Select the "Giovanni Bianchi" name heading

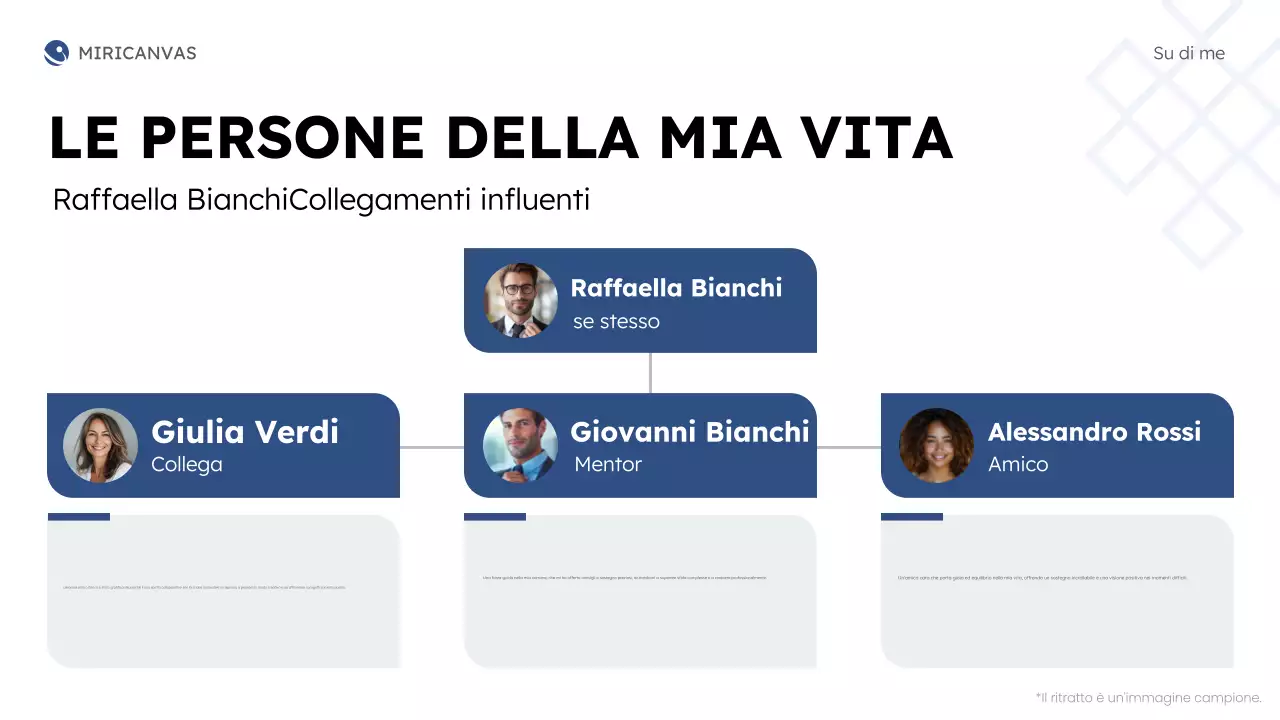click(689, 432)
